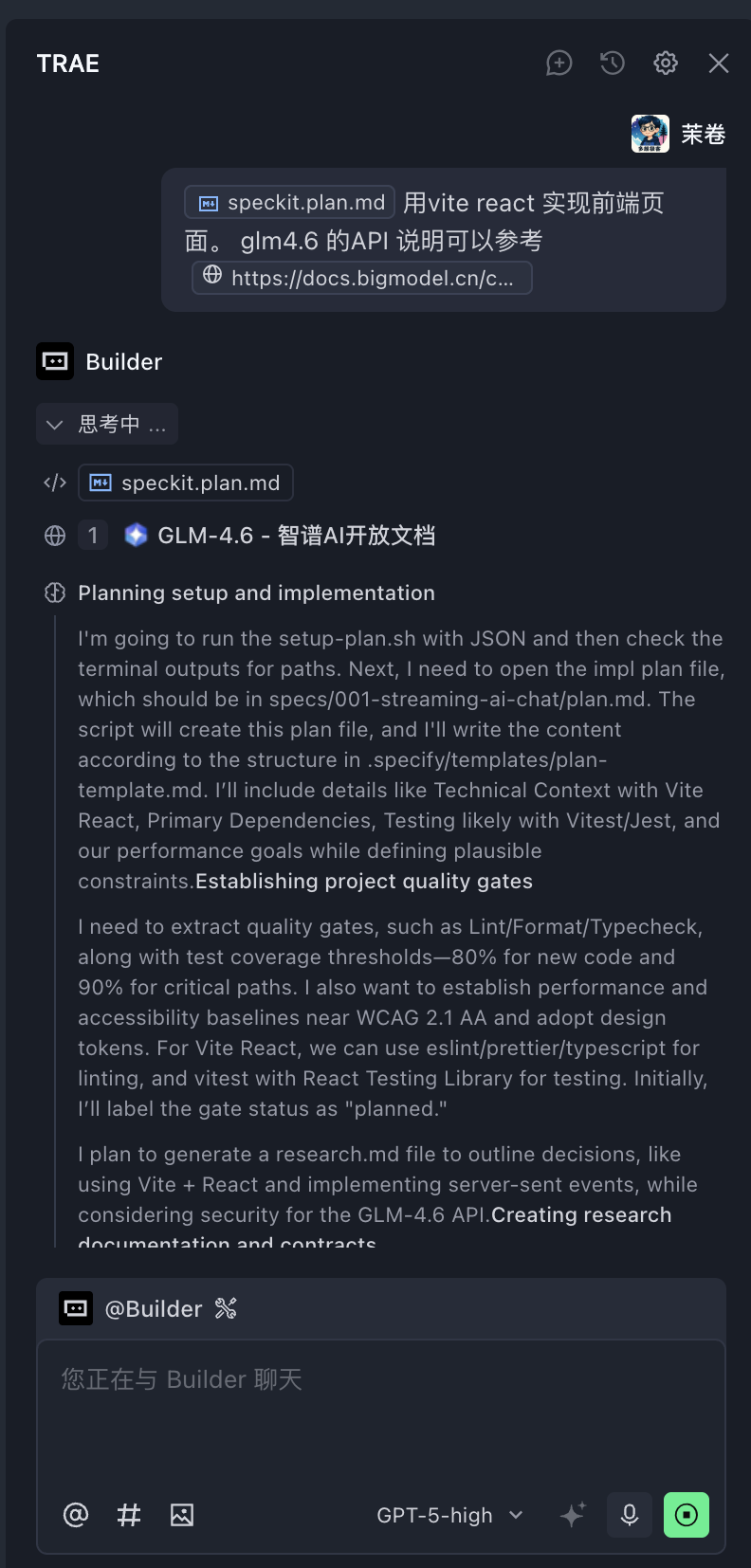
Task: Attach an image via the picture icon
Action: coord(182,1515)
